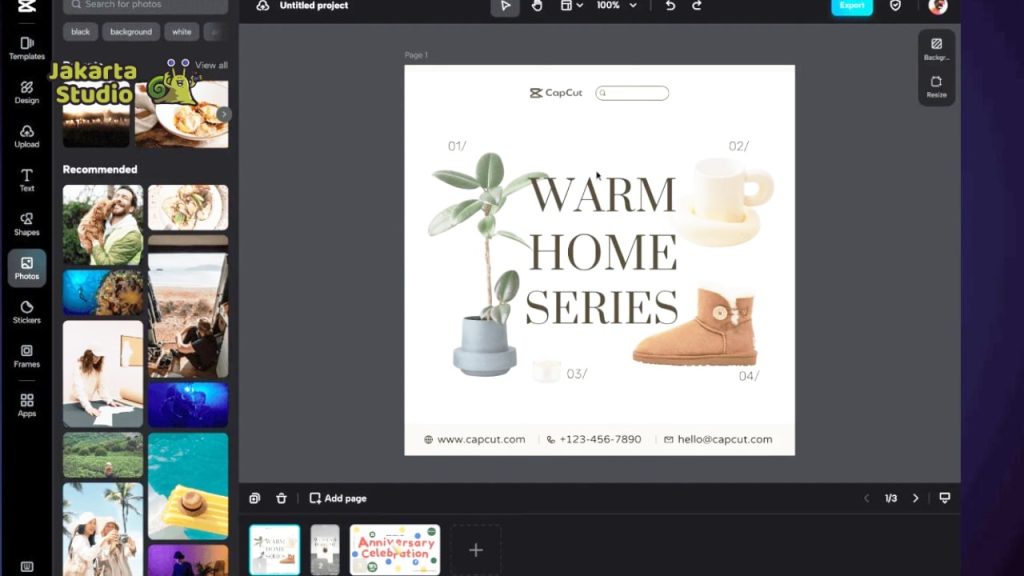This screenshot has width=1024, height=576.
Task: Switch to the Photos panel
Action: (26, 268)
